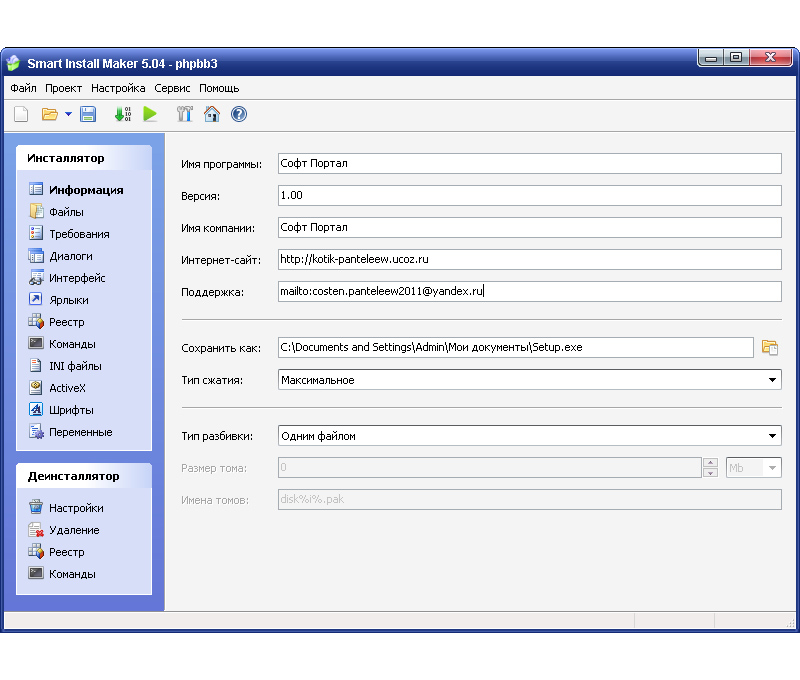Minimize the Smart Install Maker window
This screenshot has height=680, width=800.
point(711,58)
